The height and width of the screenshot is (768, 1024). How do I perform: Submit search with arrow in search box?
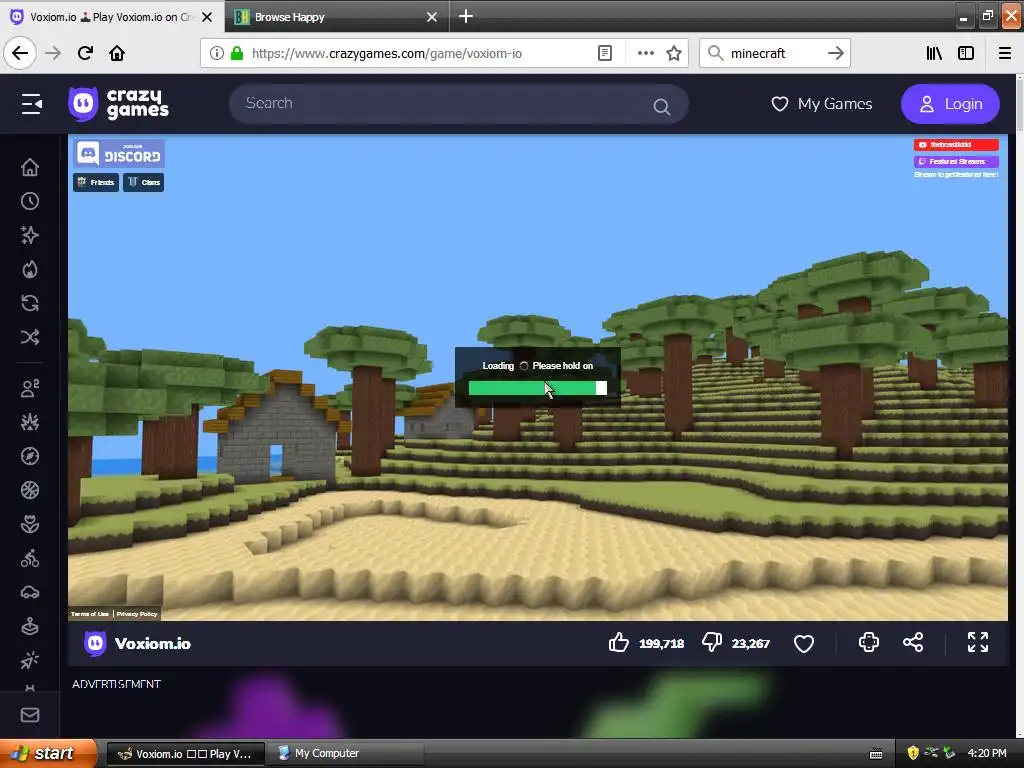click(835, 53)
